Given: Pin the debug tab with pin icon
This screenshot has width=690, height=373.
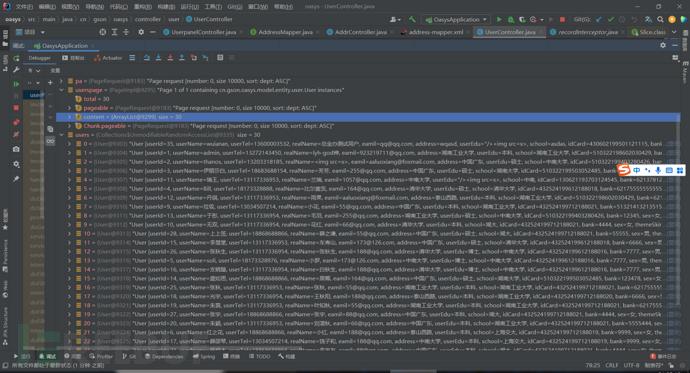Looking at the screenshot, I should click(x=16, y=179).
